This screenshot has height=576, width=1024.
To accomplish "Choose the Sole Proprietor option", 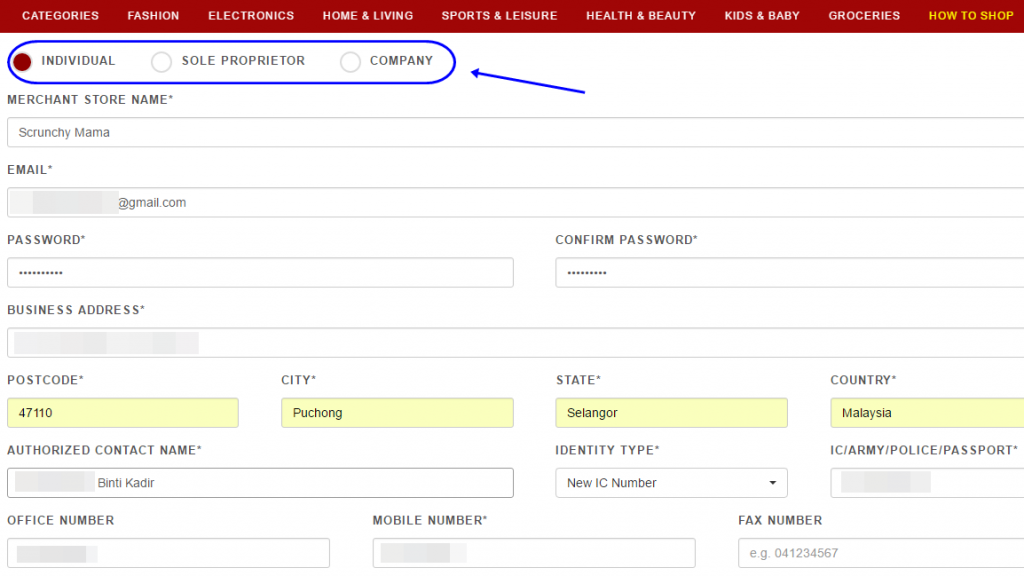I will click(x=161, y=61).
